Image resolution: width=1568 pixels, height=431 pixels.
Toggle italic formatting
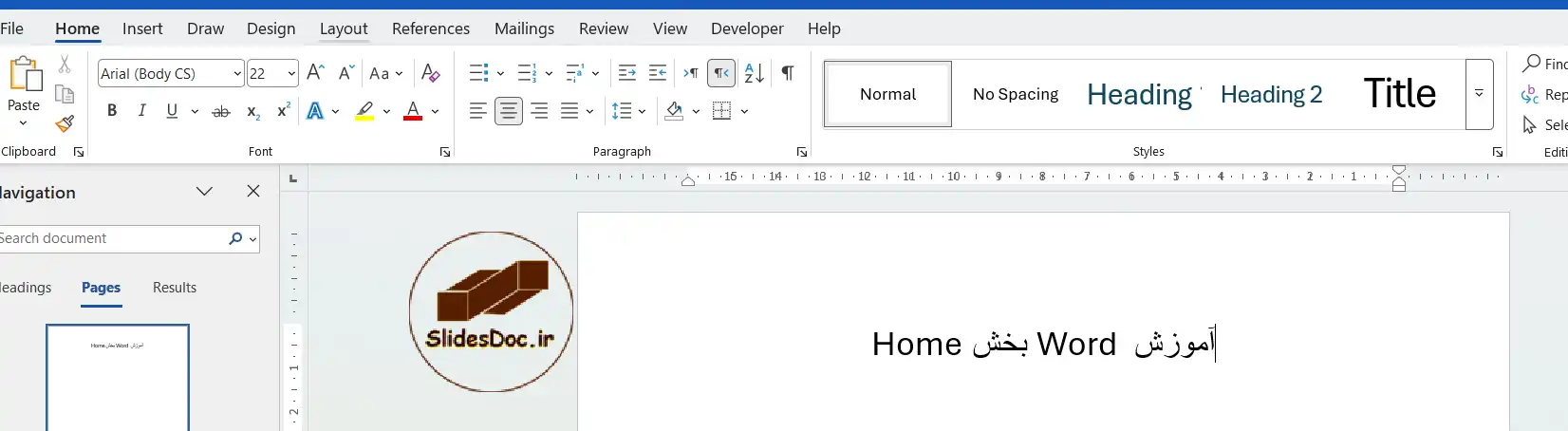(142, 111)
